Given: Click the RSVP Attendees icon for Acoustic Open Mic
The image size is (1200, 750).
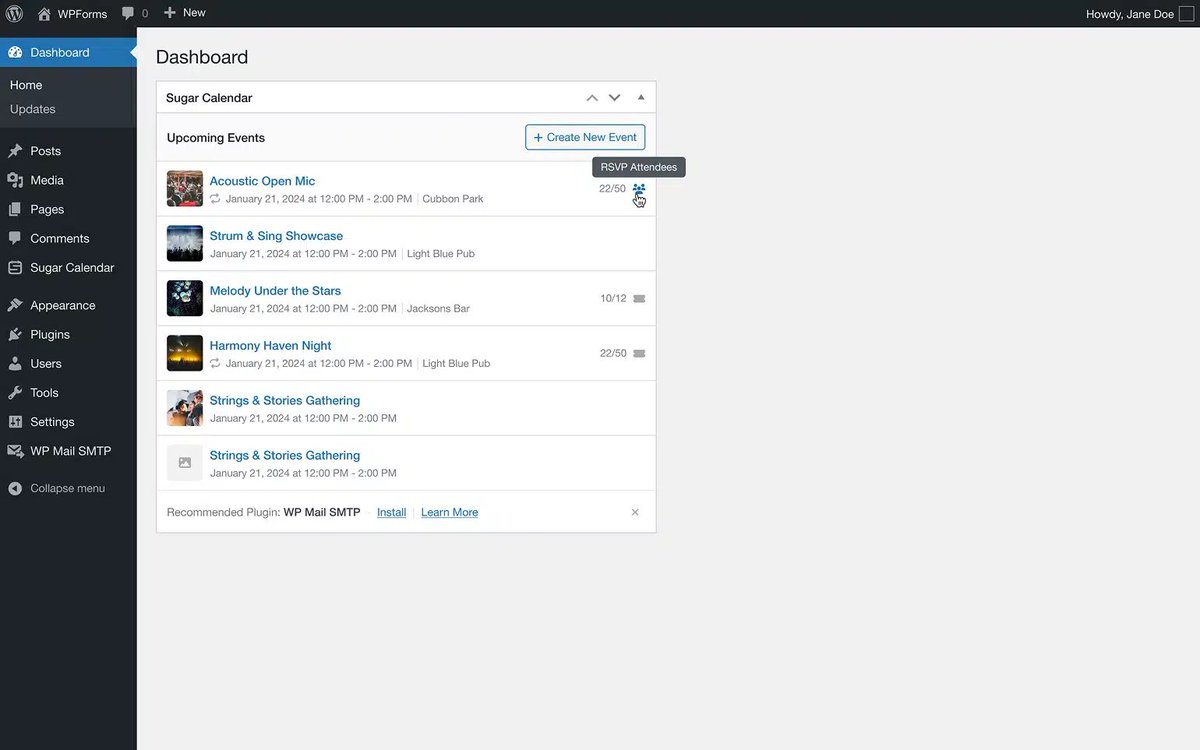Looking at the screenshot, I should pyautogui.click(x=639, y=189).
